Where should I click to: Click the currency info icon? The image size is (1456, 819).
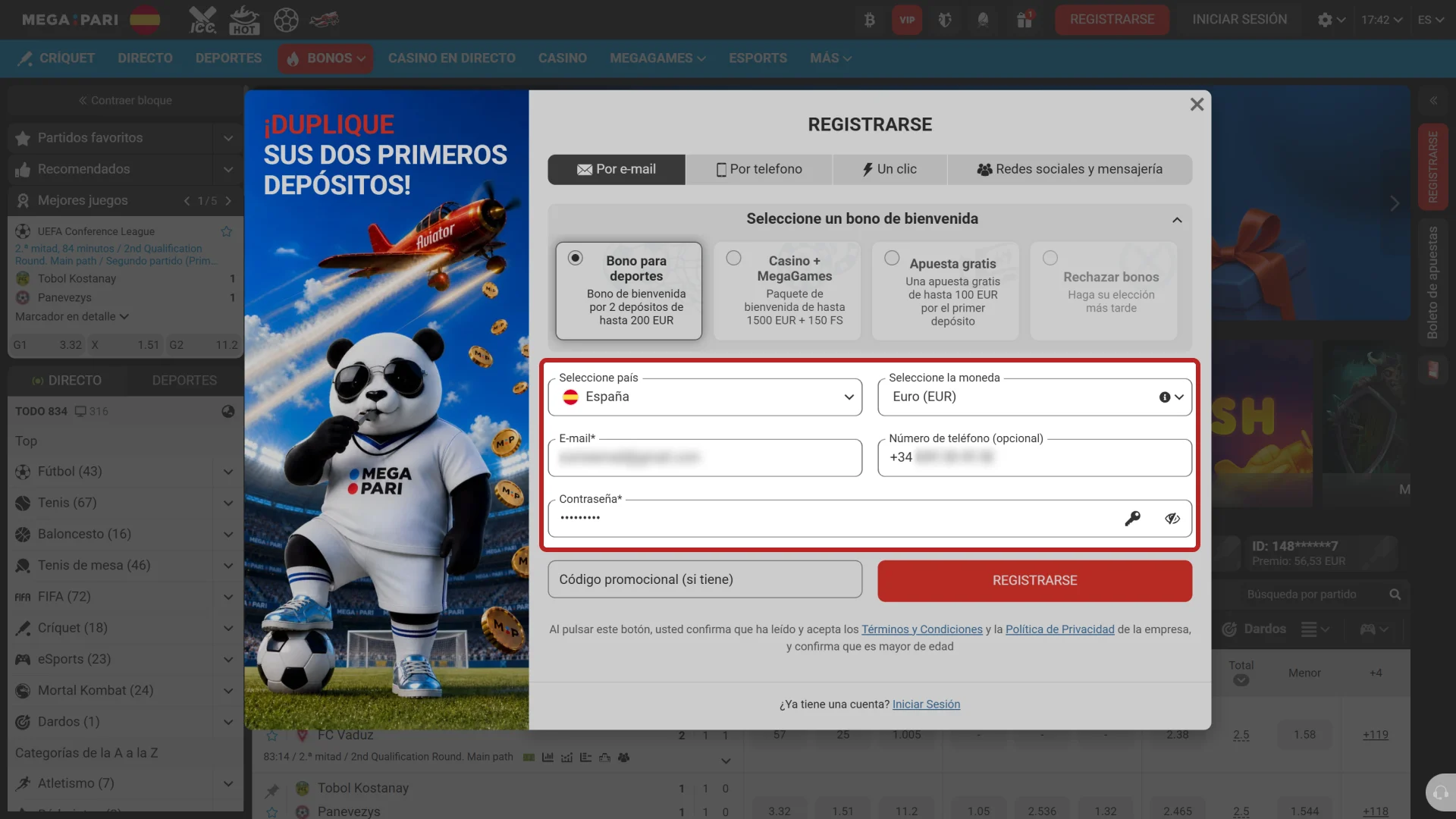tap(1165, 397)
